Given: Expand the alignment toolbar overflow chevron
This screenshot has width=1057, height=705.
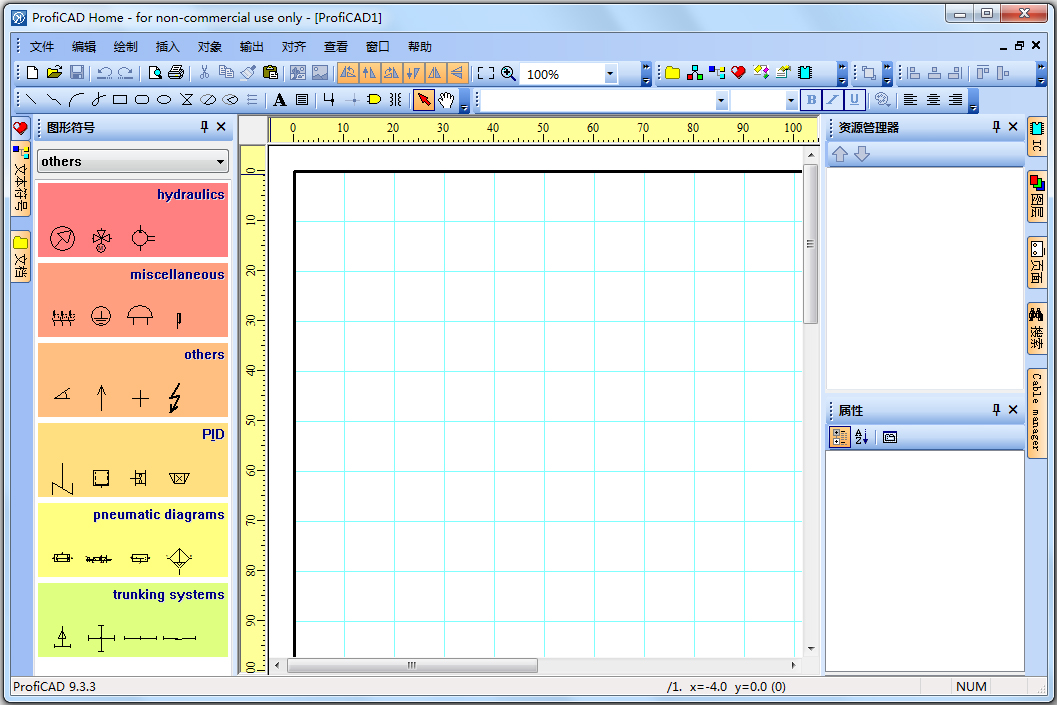Looking at the screenshot, I should (x=1040, y=73).
